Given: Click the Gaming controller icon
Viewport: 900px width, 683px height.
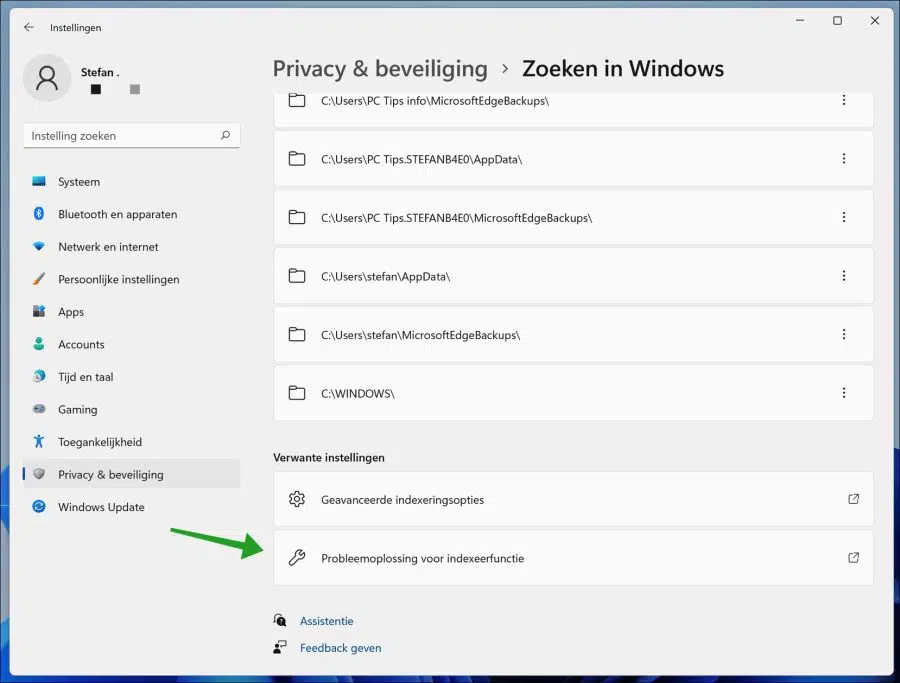Looking at the screenshot, I should 39,409.
